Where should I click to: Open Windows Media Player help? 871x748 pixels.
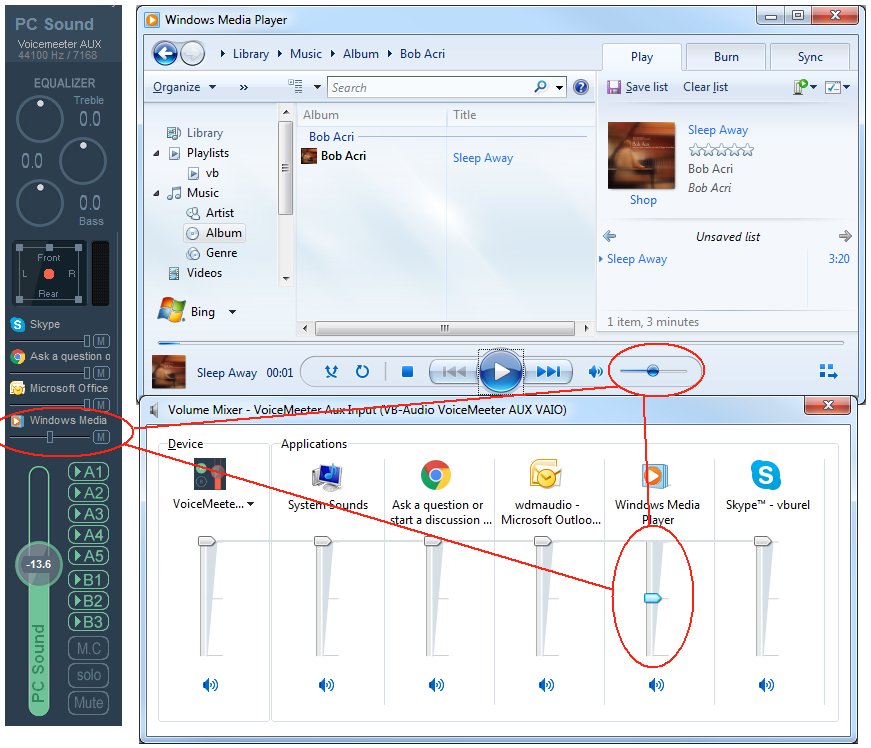pyautogui.click(x=581, y=87)
